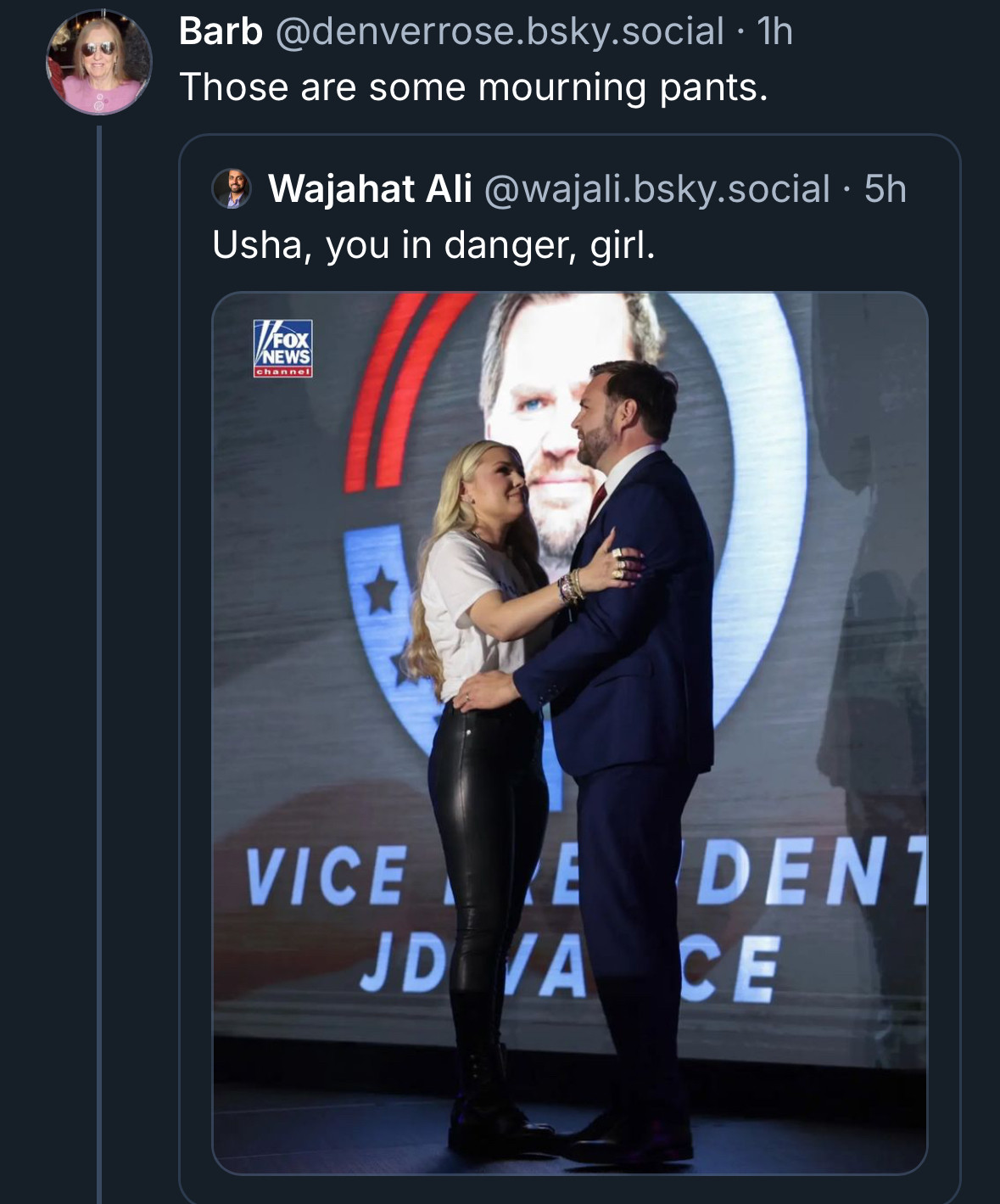The height and width of the screenshot is (1204, 1000).
Task: Click the Fox News Channel logo in photo
Action: (283, 348)
